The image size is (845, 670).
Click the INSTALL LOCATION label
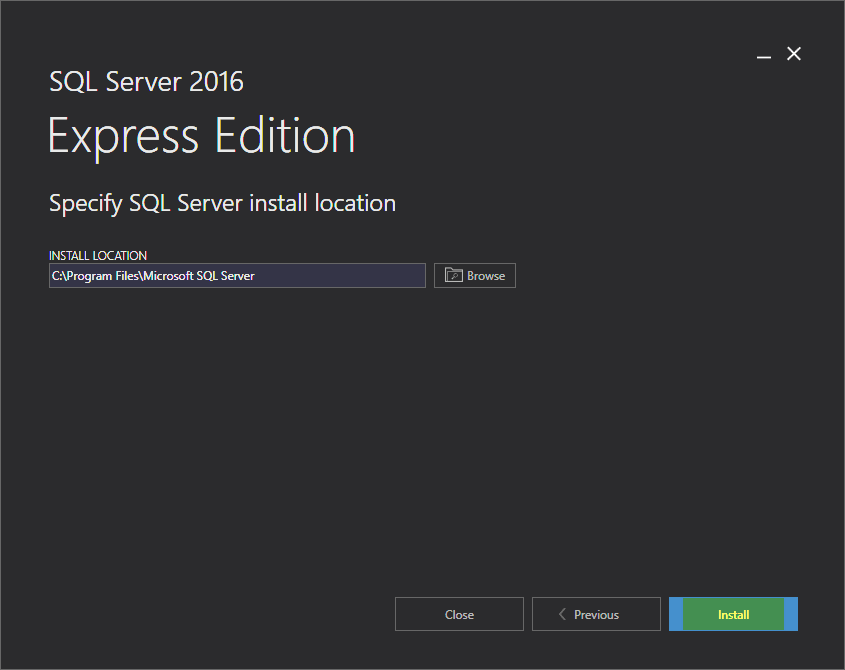[x=98, y=255]
